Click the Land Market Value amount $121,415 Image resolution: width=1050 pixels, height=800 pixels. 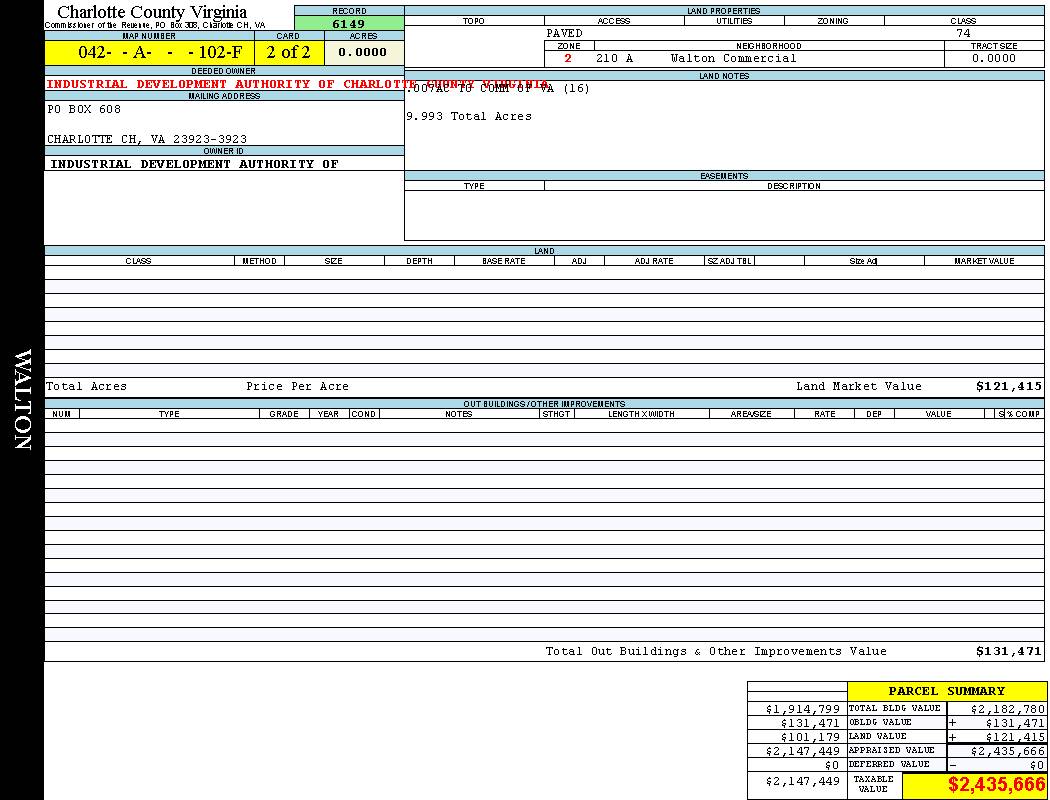tap(1008, 387)
